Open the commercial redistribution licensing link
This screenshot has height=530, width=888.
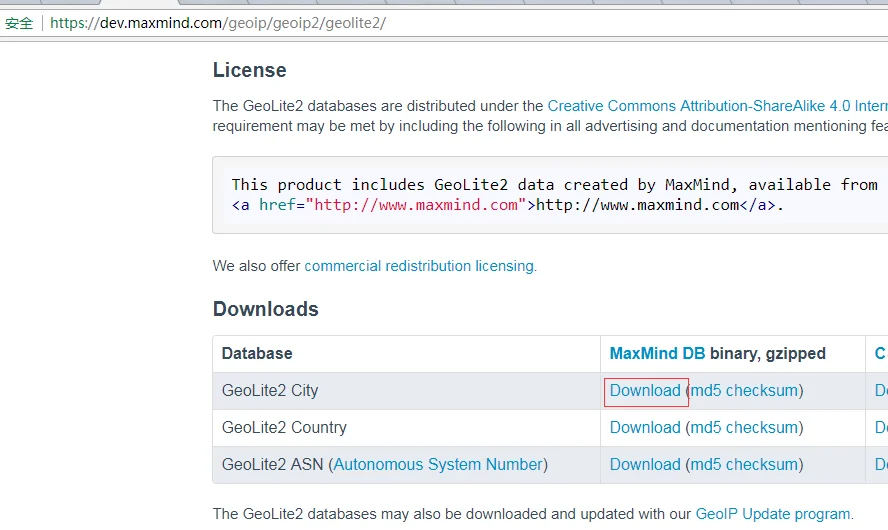coord(419,266)
